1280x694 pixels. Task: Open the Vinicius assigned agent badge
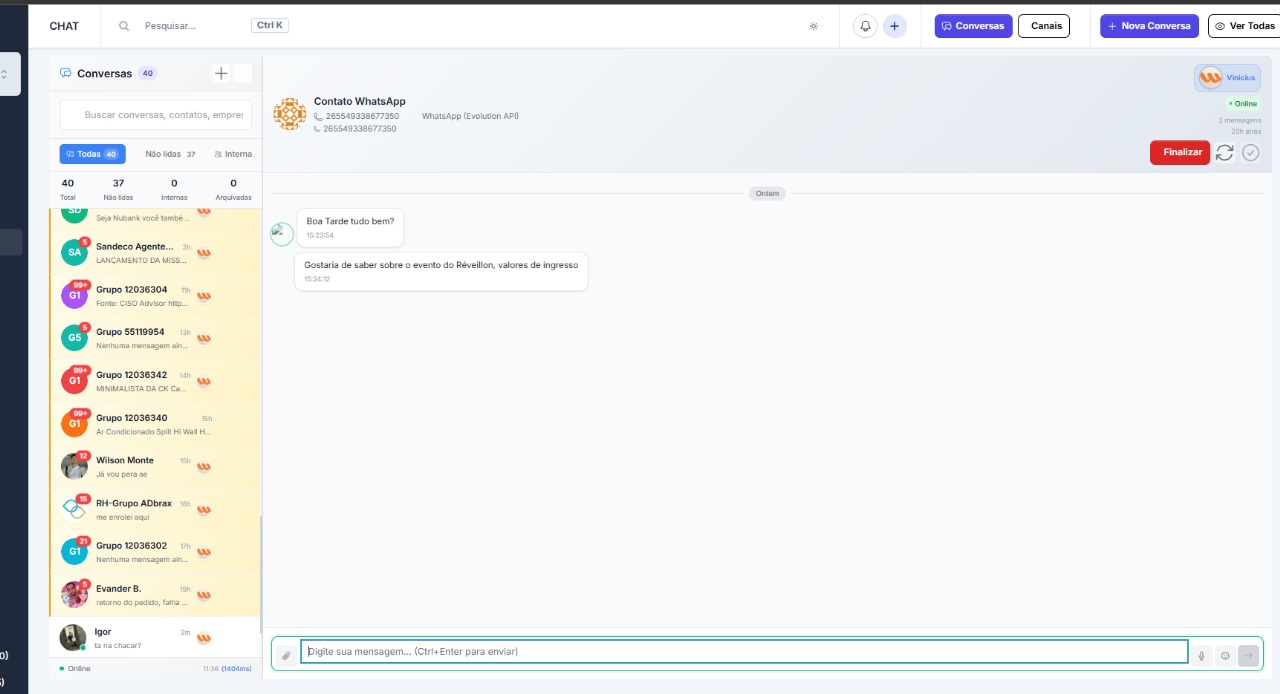pyautogui.click(x=1227, y=78)
